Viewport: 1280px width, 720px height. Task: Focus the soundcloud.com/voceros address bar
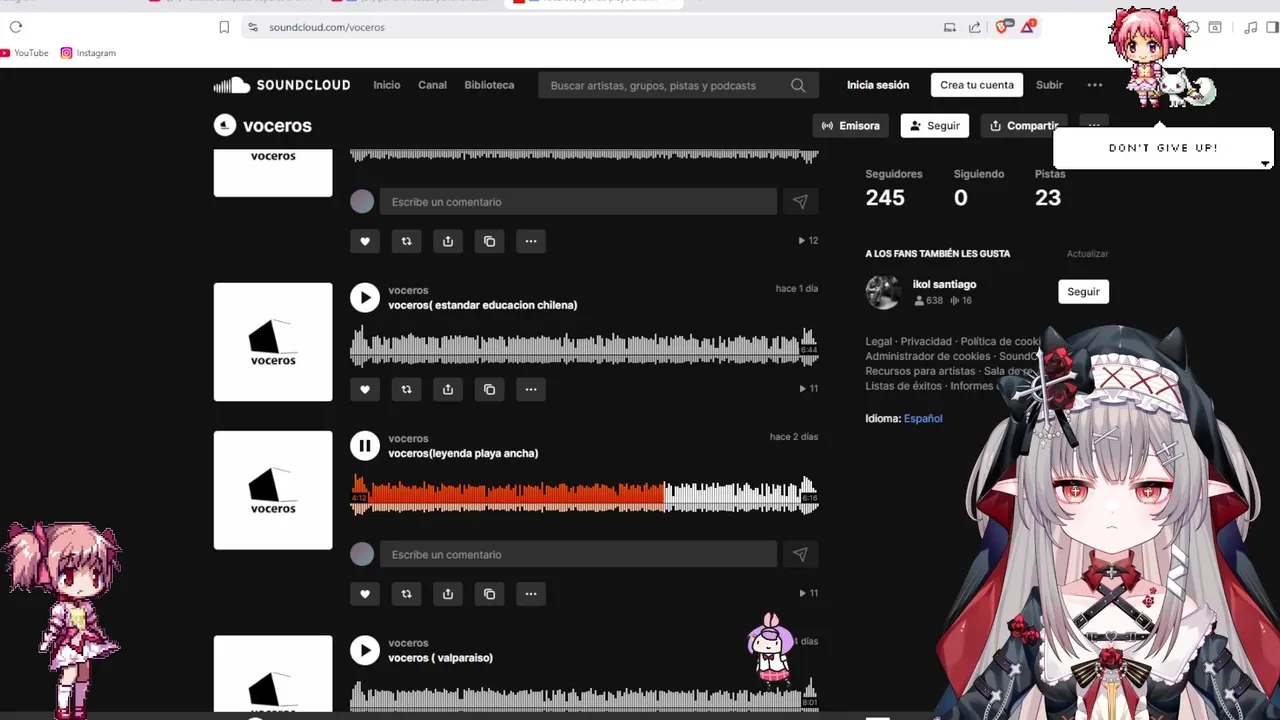pyautogui.click(x=590, y=27)
